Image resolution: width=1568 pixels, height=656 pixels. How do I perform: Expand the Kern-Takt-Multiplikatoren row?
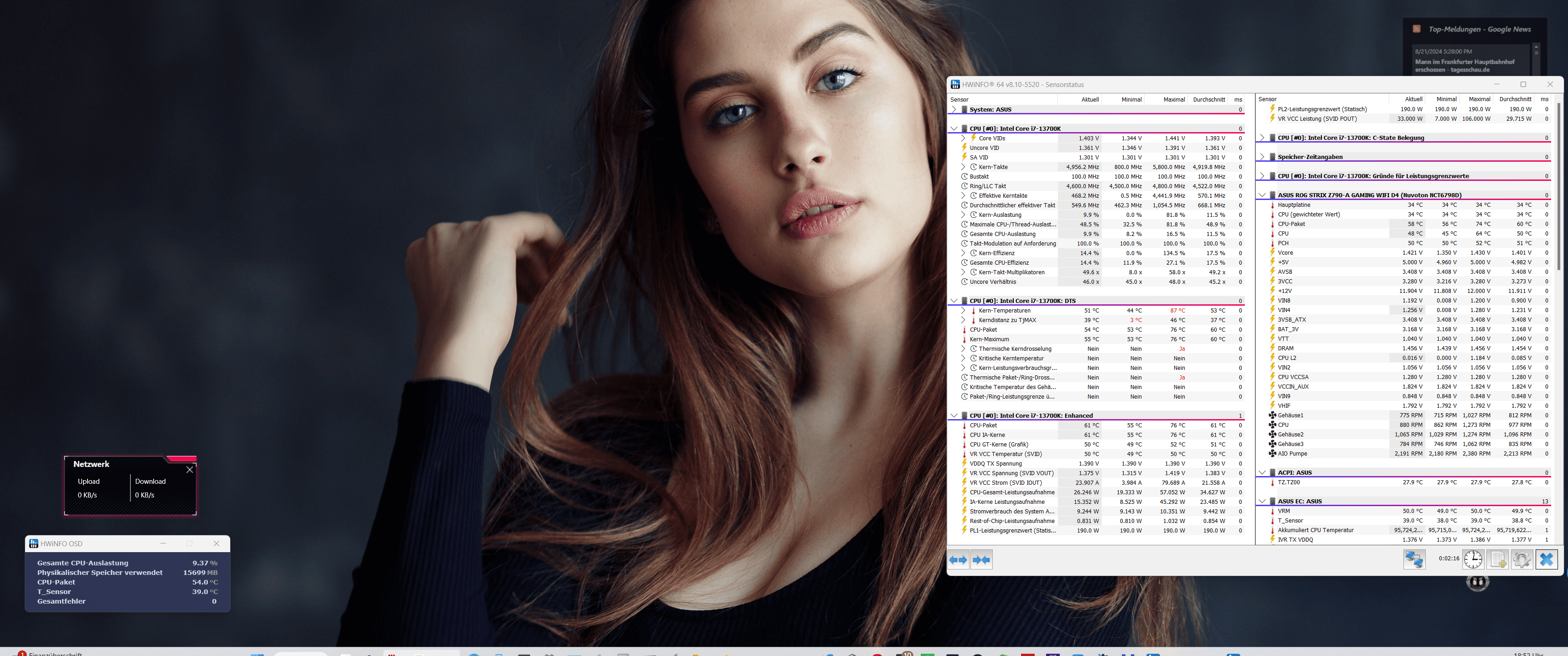pos(963,272)
